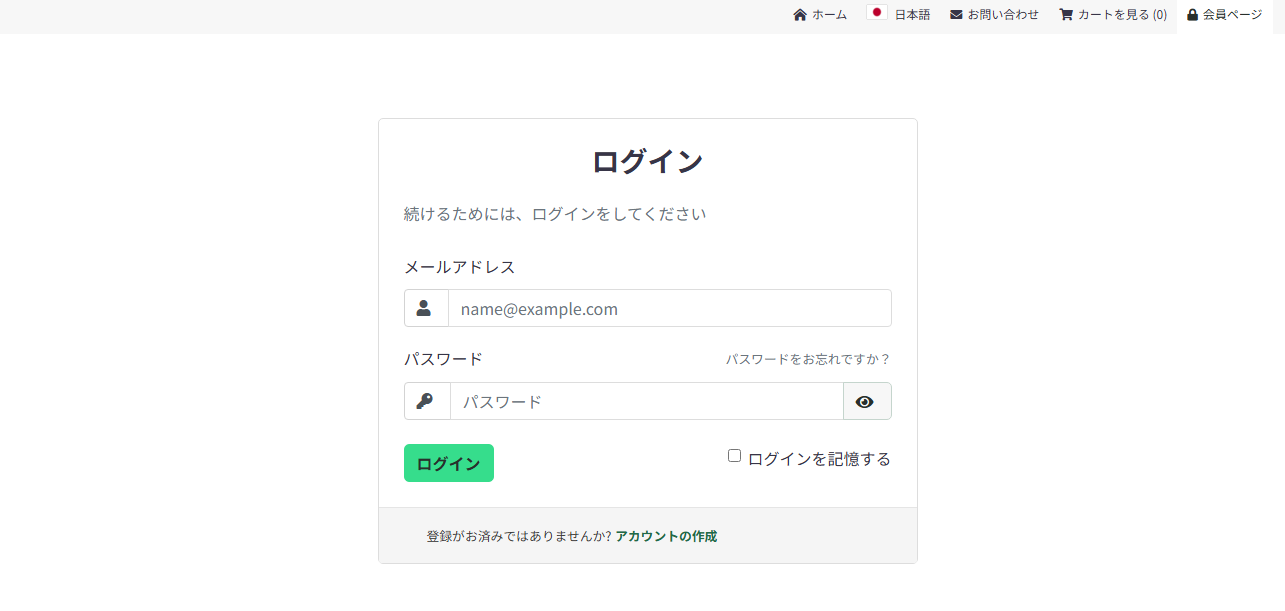Open the アカウントの作成 link

[x=666, y=536]
